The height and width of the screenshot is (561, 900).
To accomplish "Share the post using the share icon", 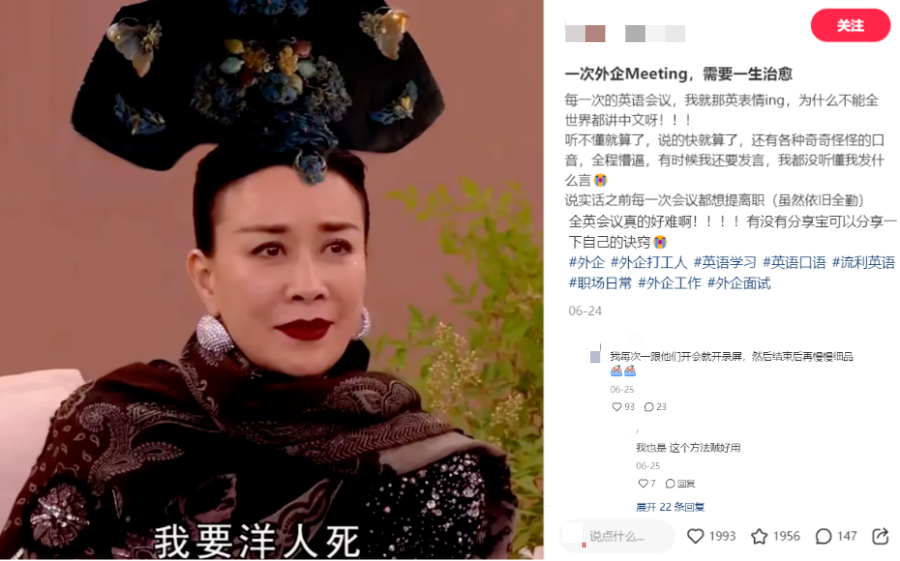I will [x=880, y=536].
